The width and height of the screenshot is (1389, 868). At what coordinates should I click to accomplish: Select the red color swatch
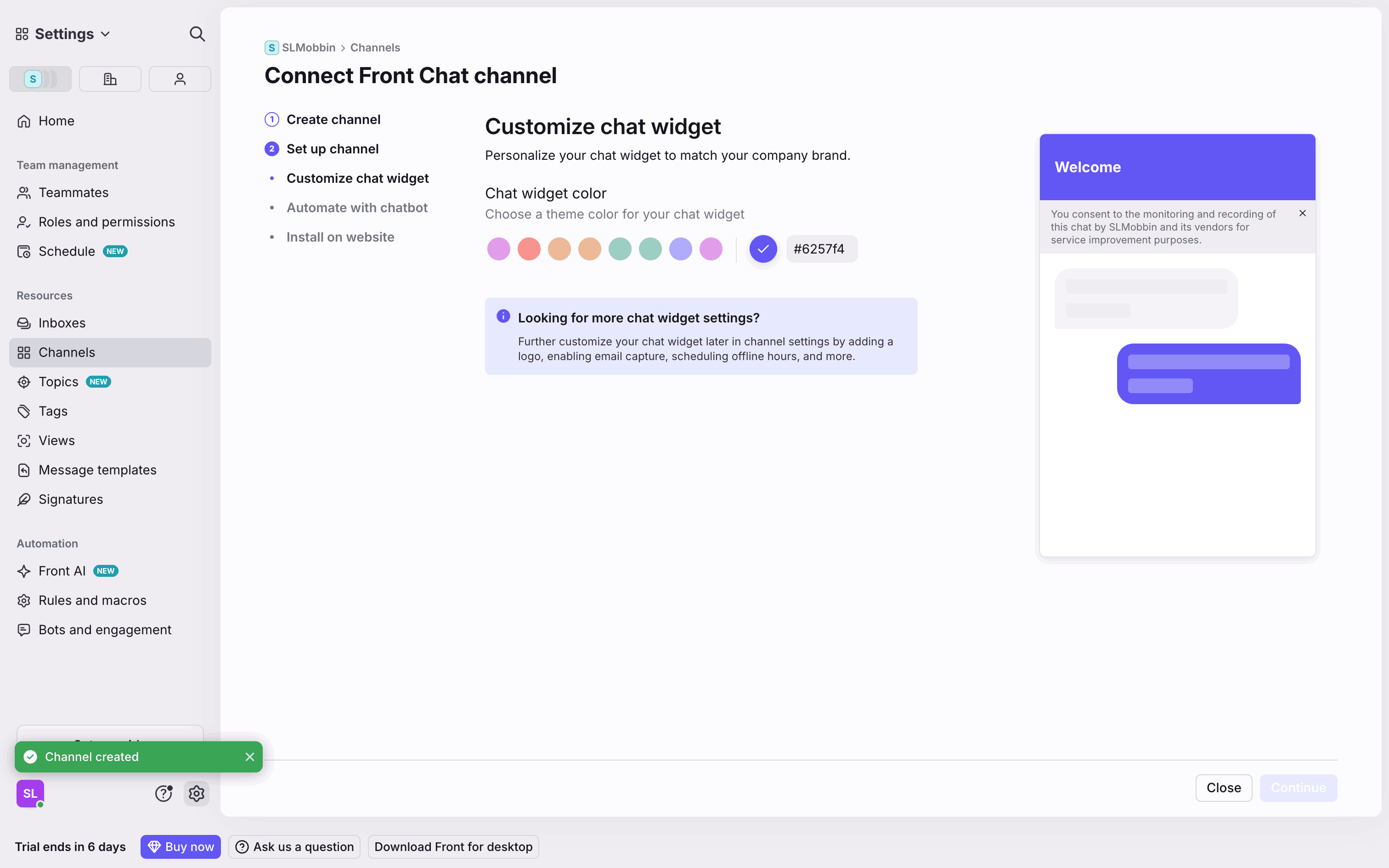point(529,249)
